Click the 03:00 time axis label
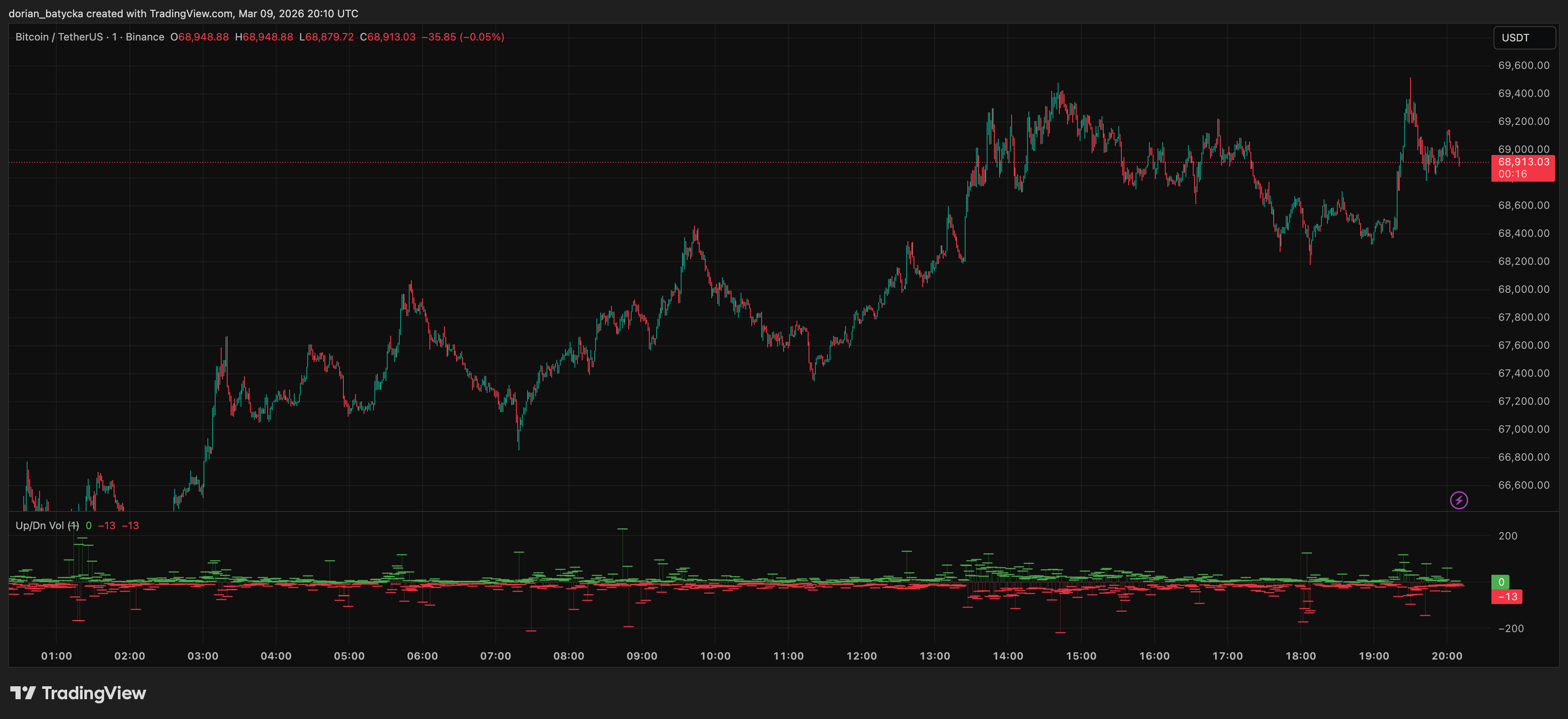 point(203,656)
